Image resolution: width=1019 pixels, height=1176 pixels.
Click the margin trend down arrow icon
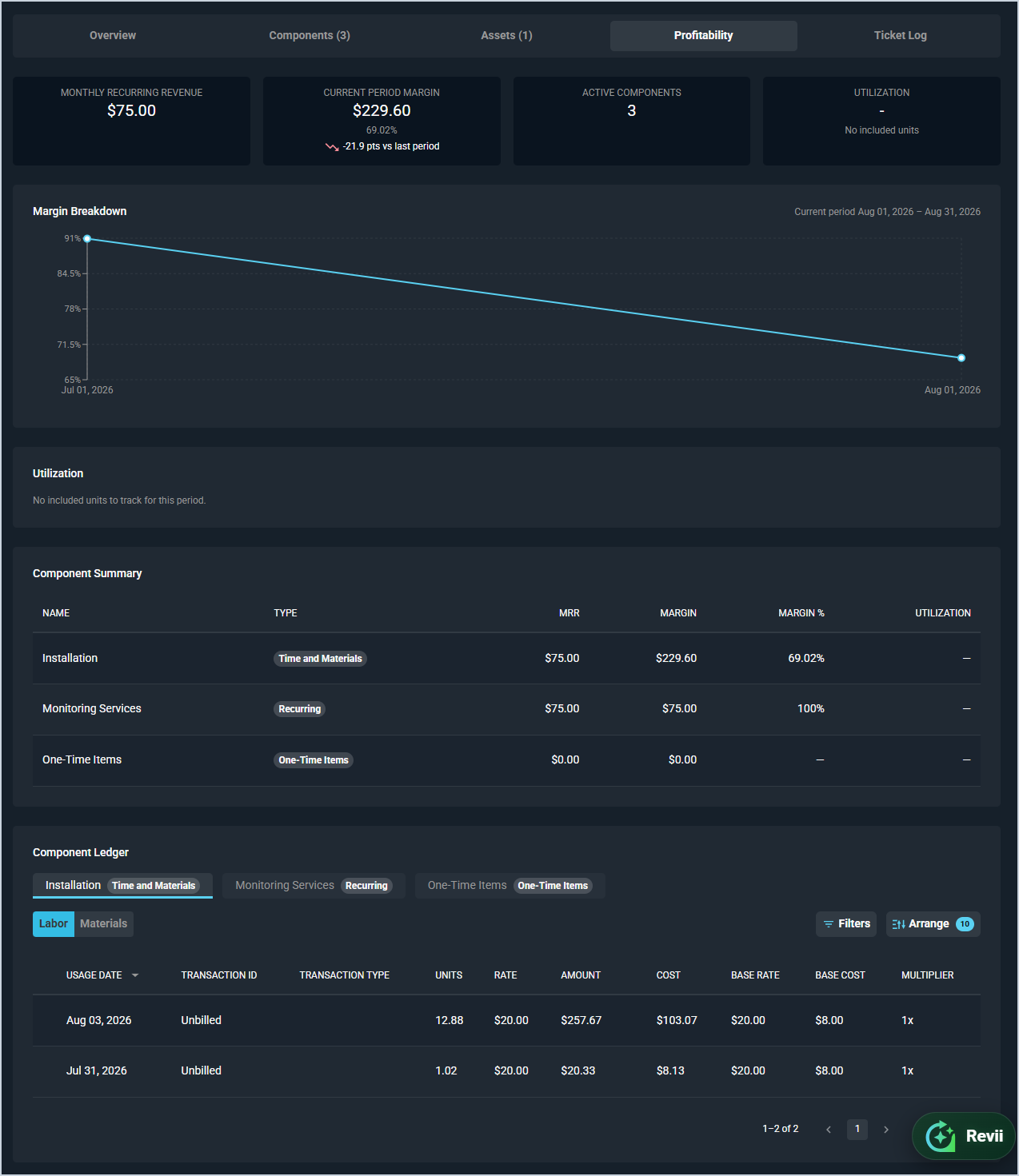(x=332, y=147)
